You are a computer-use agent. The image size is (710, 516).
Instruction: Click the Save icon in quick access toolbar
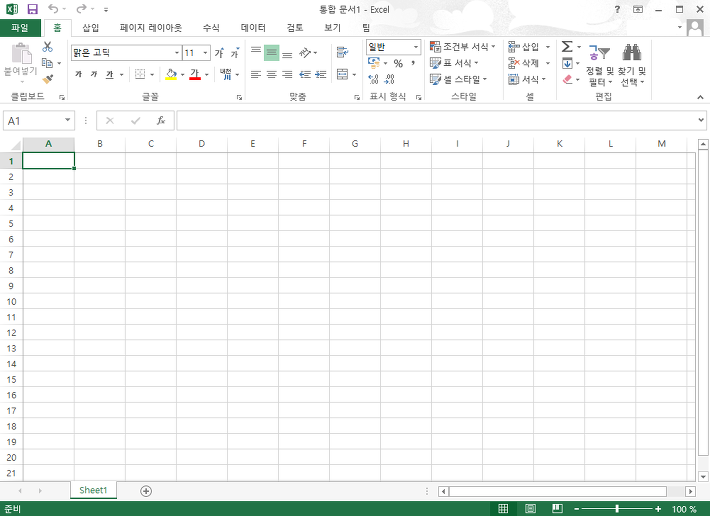coord(33,9)
